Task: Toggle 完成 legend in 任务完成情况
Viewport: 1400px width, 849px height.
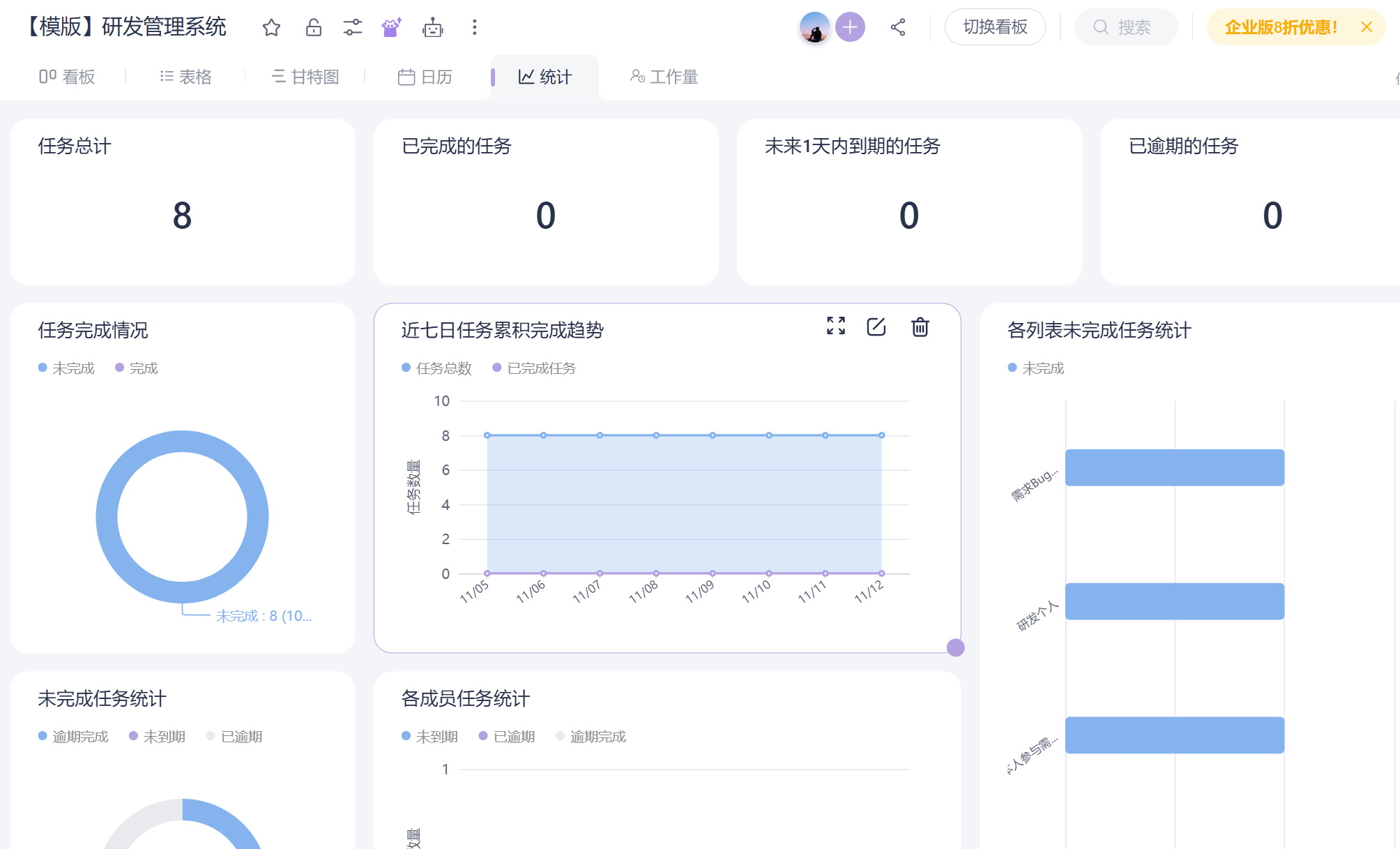Action: (137, 368)
